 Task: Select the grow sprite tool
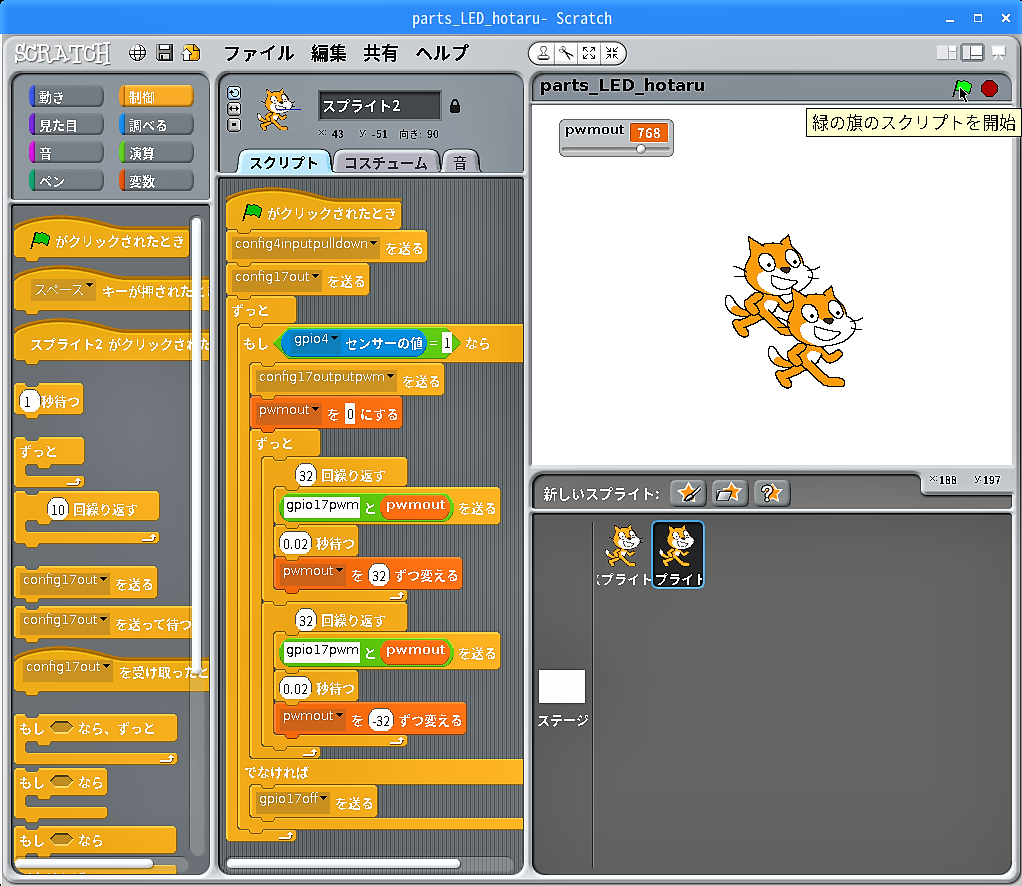point(589,53)
